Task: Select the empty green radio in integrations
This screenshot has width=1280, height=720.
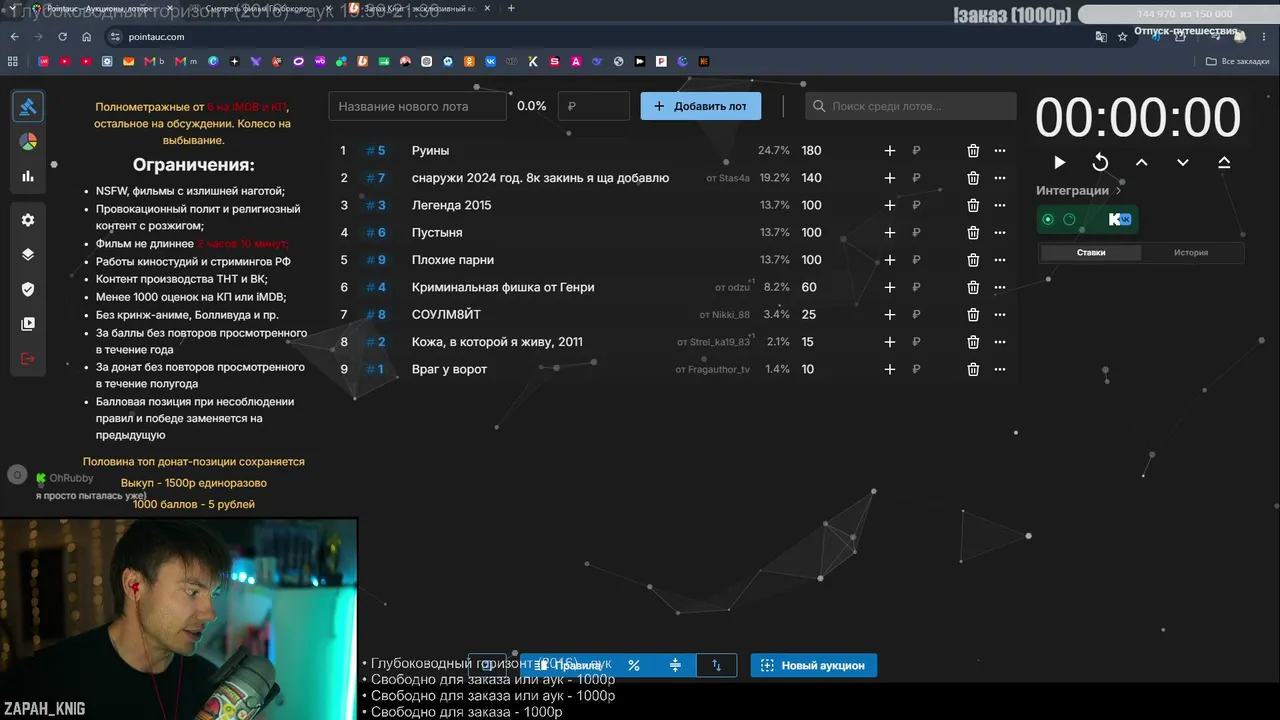Action: [x=1069, y=219]
